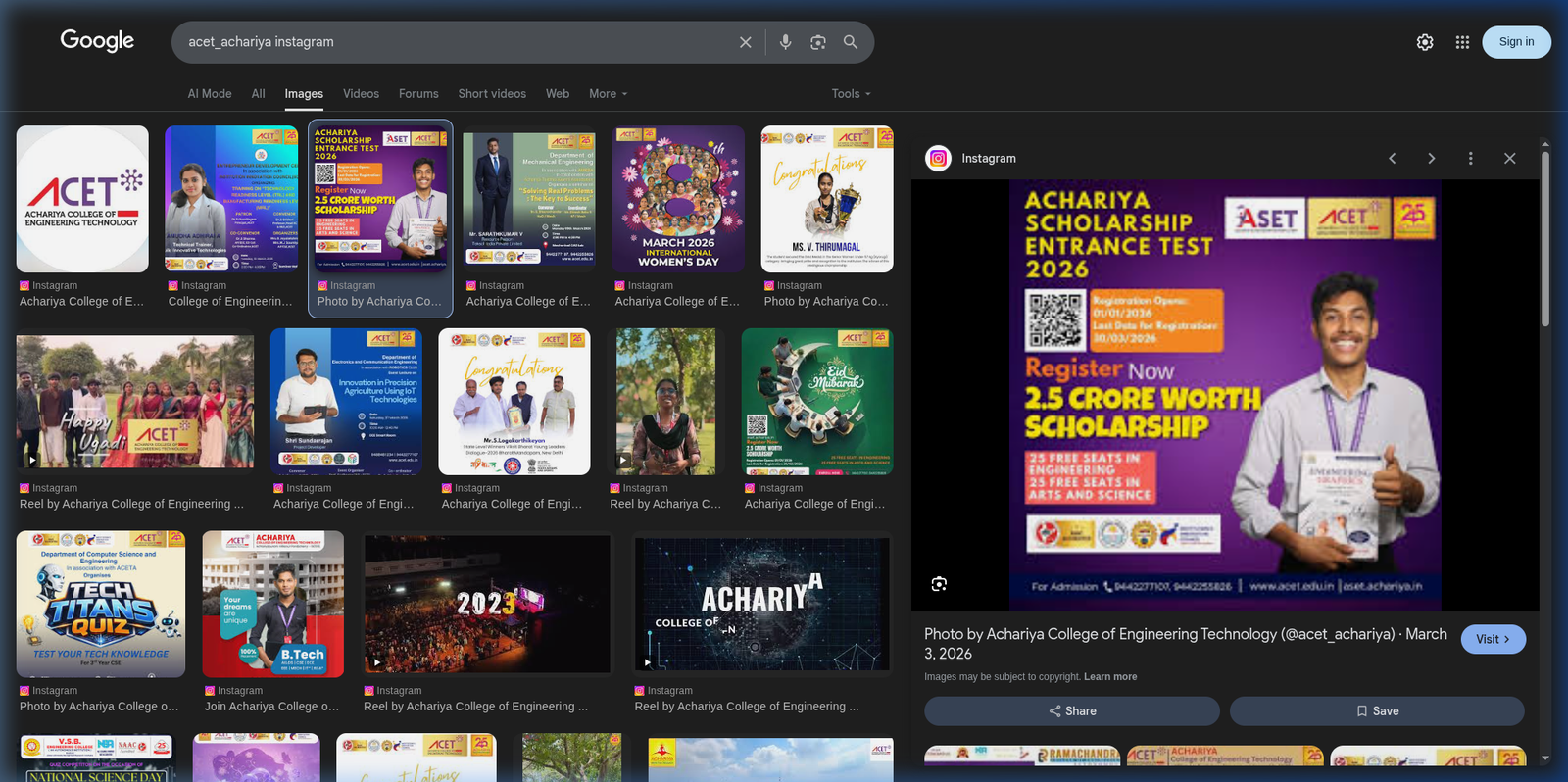Switch to All results tab
Image resolution: width=1568 pixels, height=782 pixels.
coord(259,94)
